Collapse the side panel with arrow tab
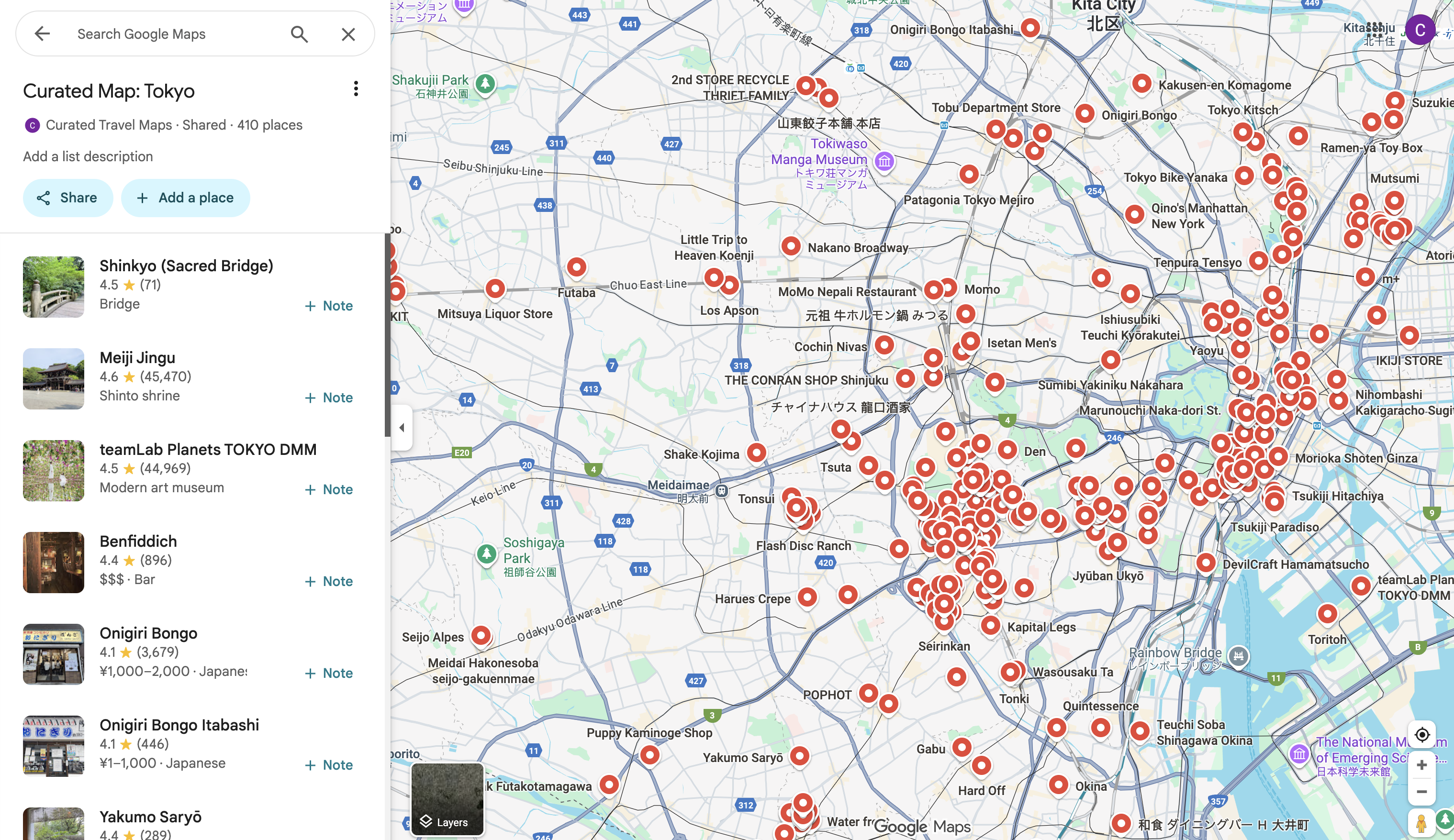The image size is (1454, 840). pyautogui.click(x=402, y=428)
